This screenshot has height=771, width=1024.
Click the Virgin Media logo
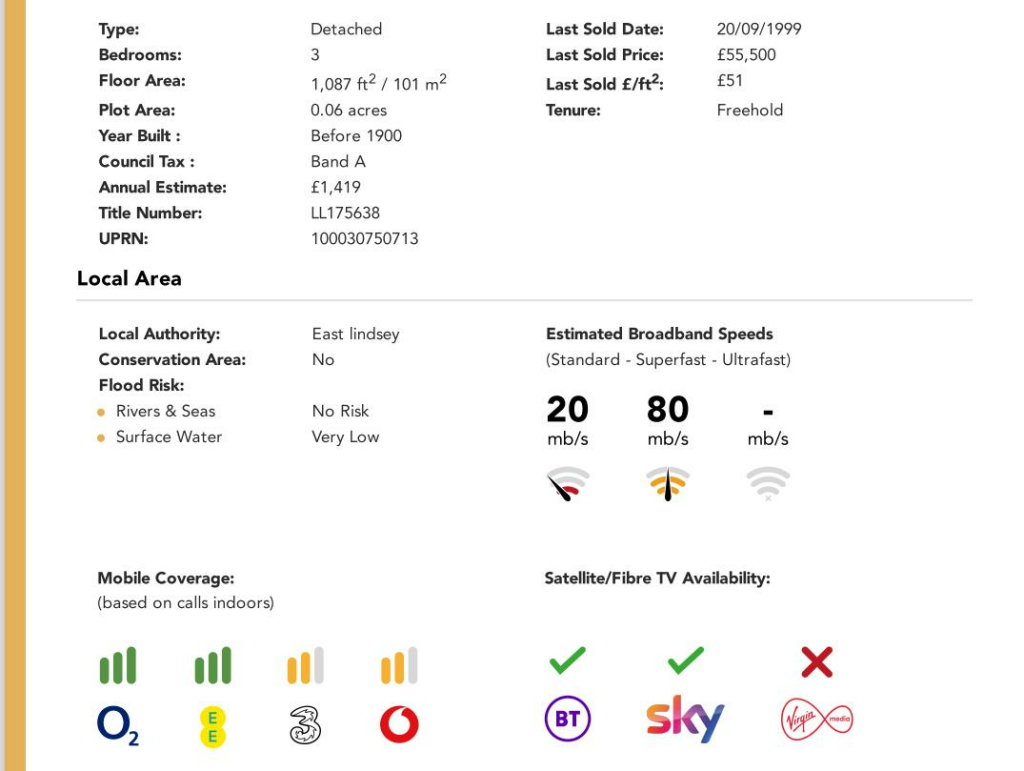point(816,720)
